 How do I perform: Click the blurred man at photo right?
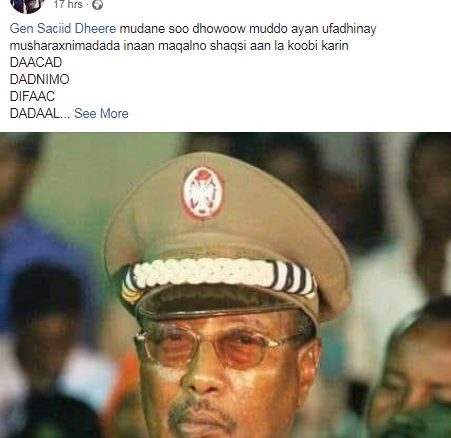coord(413,368)
